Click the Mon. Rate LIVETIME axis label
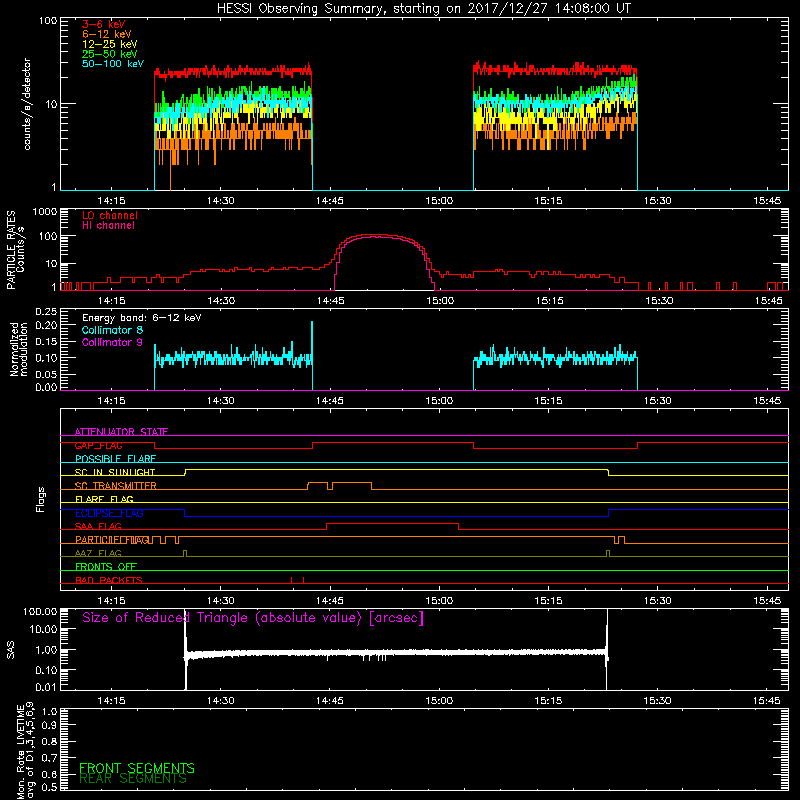800x800 pixels. coord(25,750)
